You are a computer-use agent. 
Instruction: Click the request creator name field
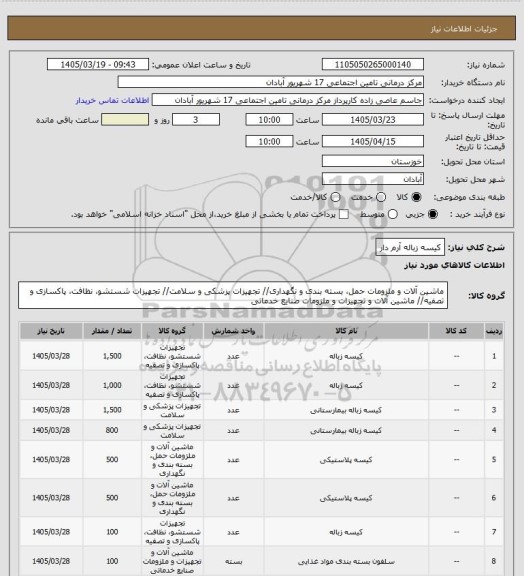point(288,100)
